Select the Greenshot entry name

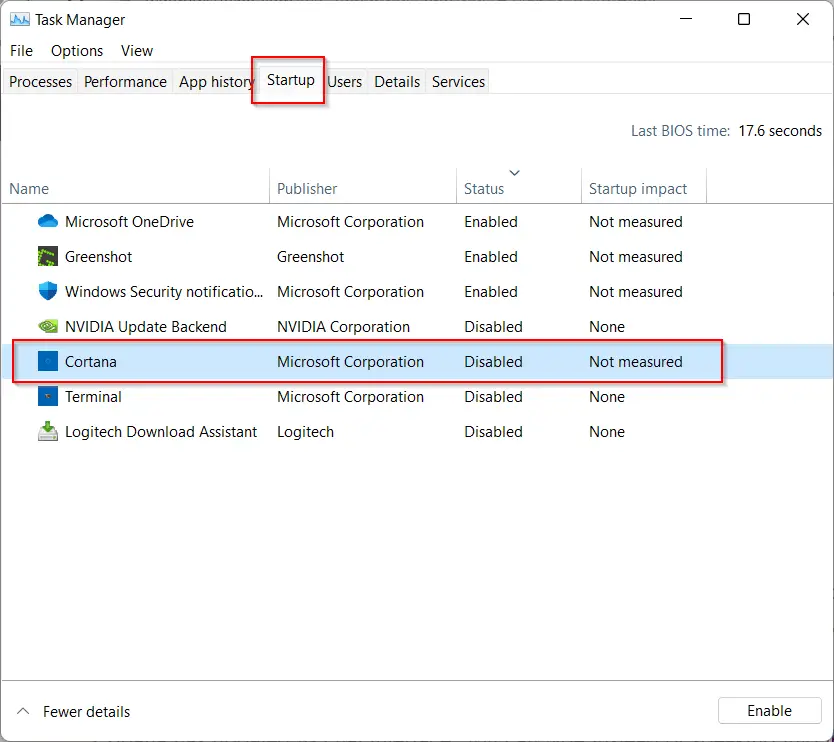coord(98,256)
